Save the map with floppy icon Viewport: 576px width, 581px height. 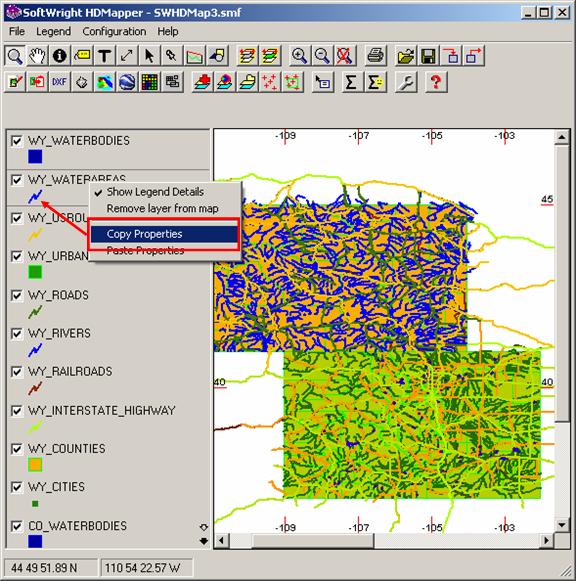(428, 56)
